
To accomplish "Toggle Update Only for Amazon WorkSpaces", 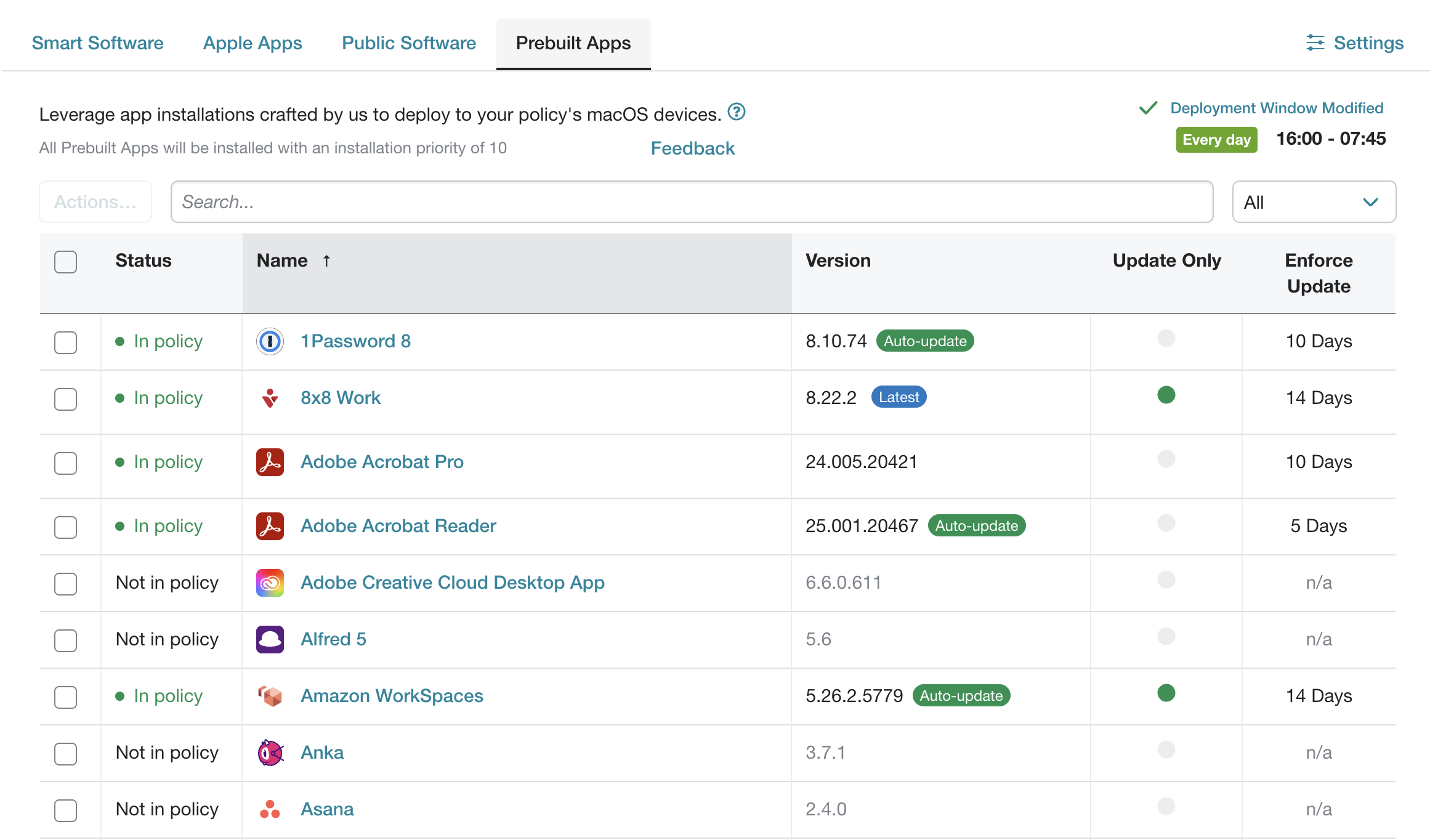I will (1166, 693).
